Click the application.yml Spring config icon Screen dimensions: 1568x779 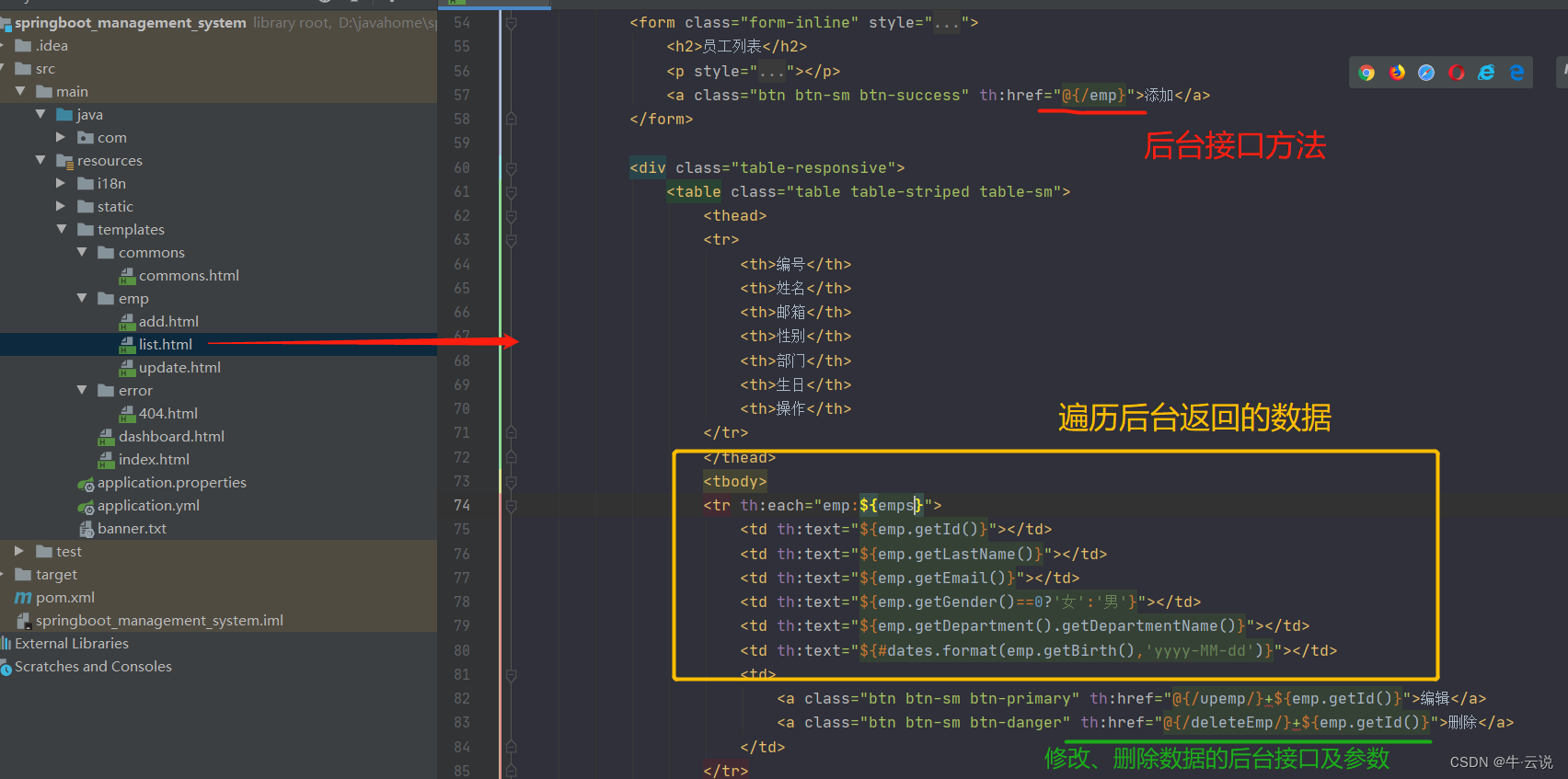[x=86, y=506]
